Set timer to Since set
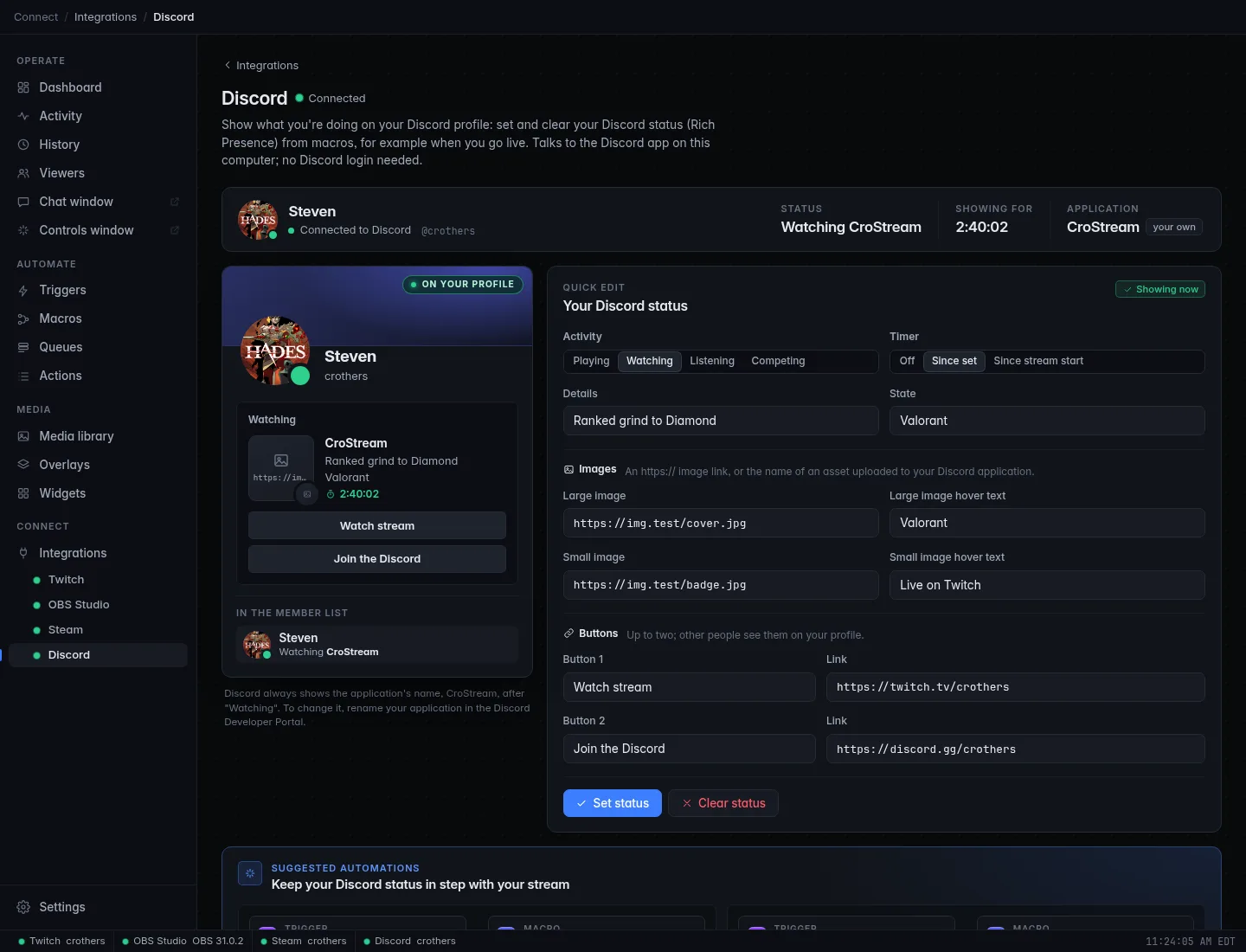The image size is (1246, 952). click(954, 361)
